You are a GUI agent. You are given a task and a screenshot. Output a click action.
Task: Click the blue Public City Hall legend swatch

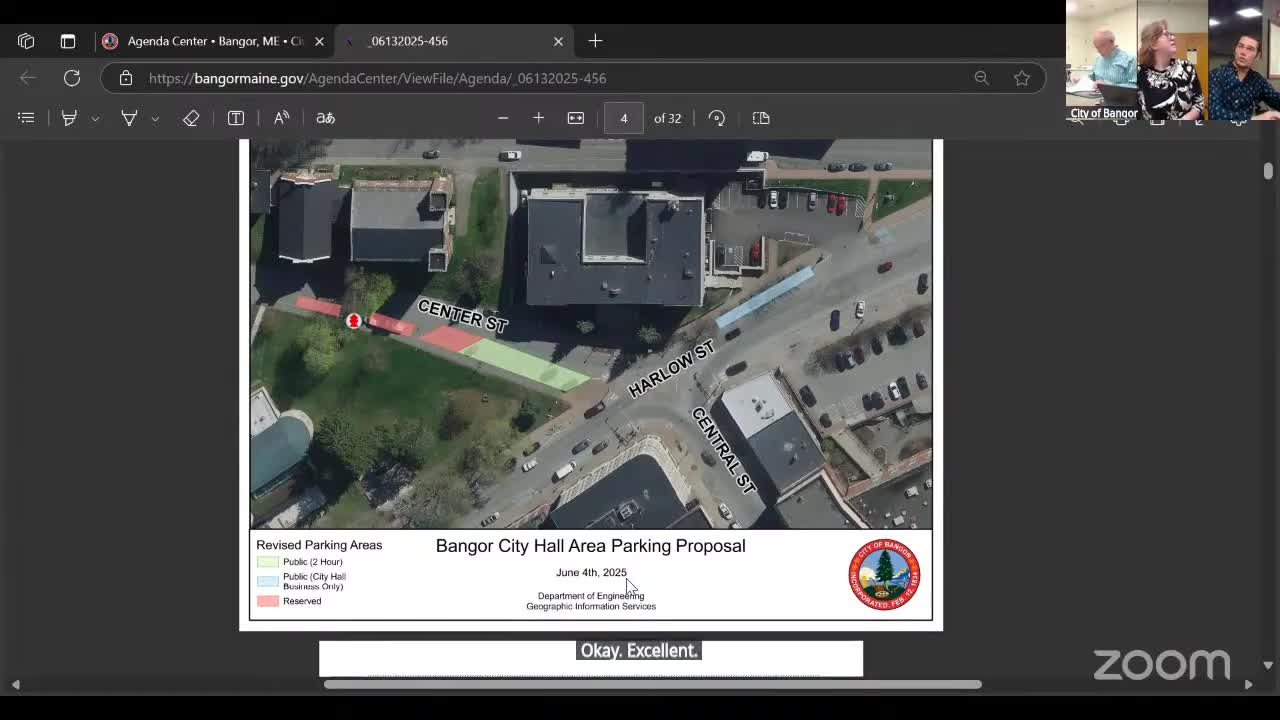[x=267, y=581]
